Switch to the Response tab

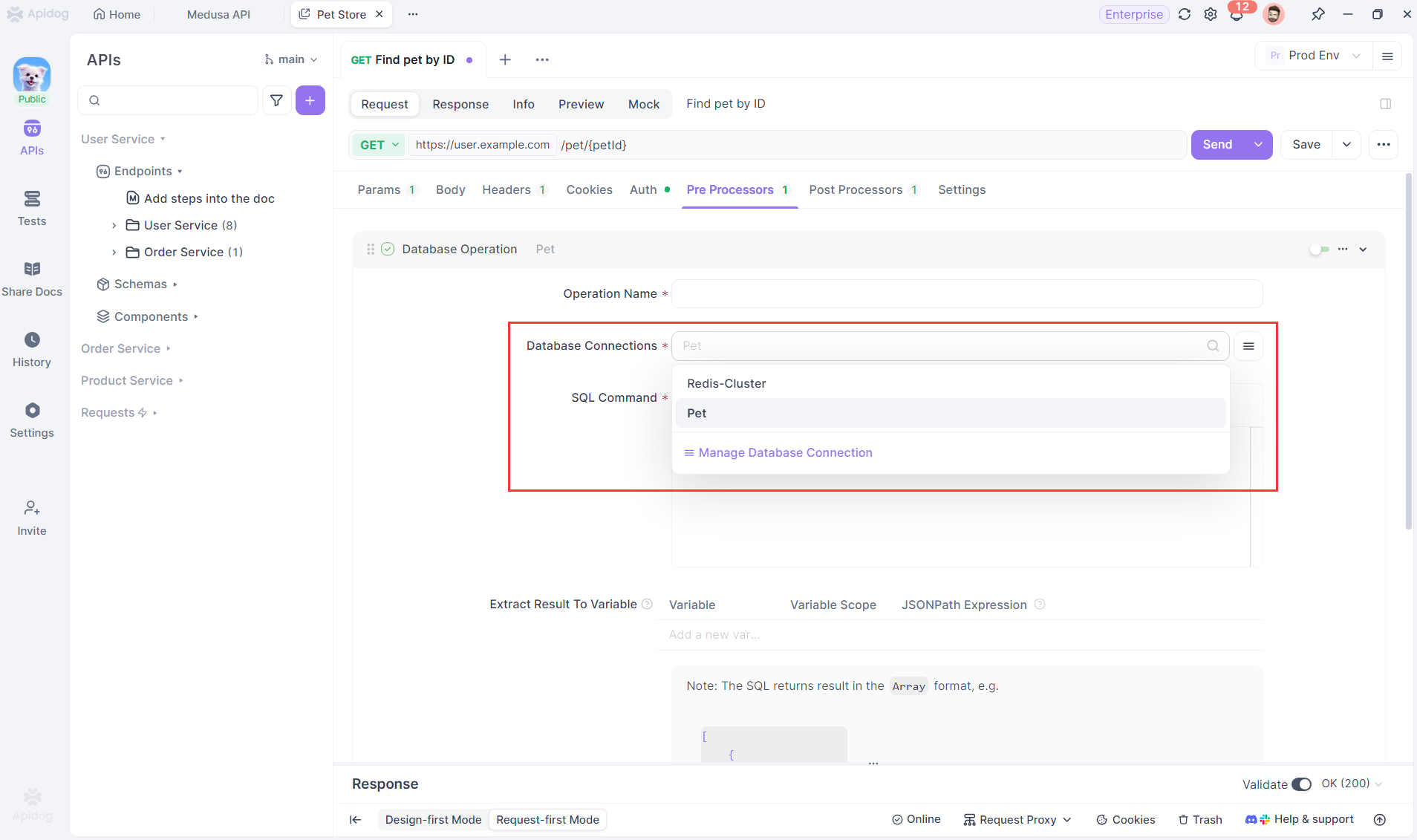[x=460, y=104]
